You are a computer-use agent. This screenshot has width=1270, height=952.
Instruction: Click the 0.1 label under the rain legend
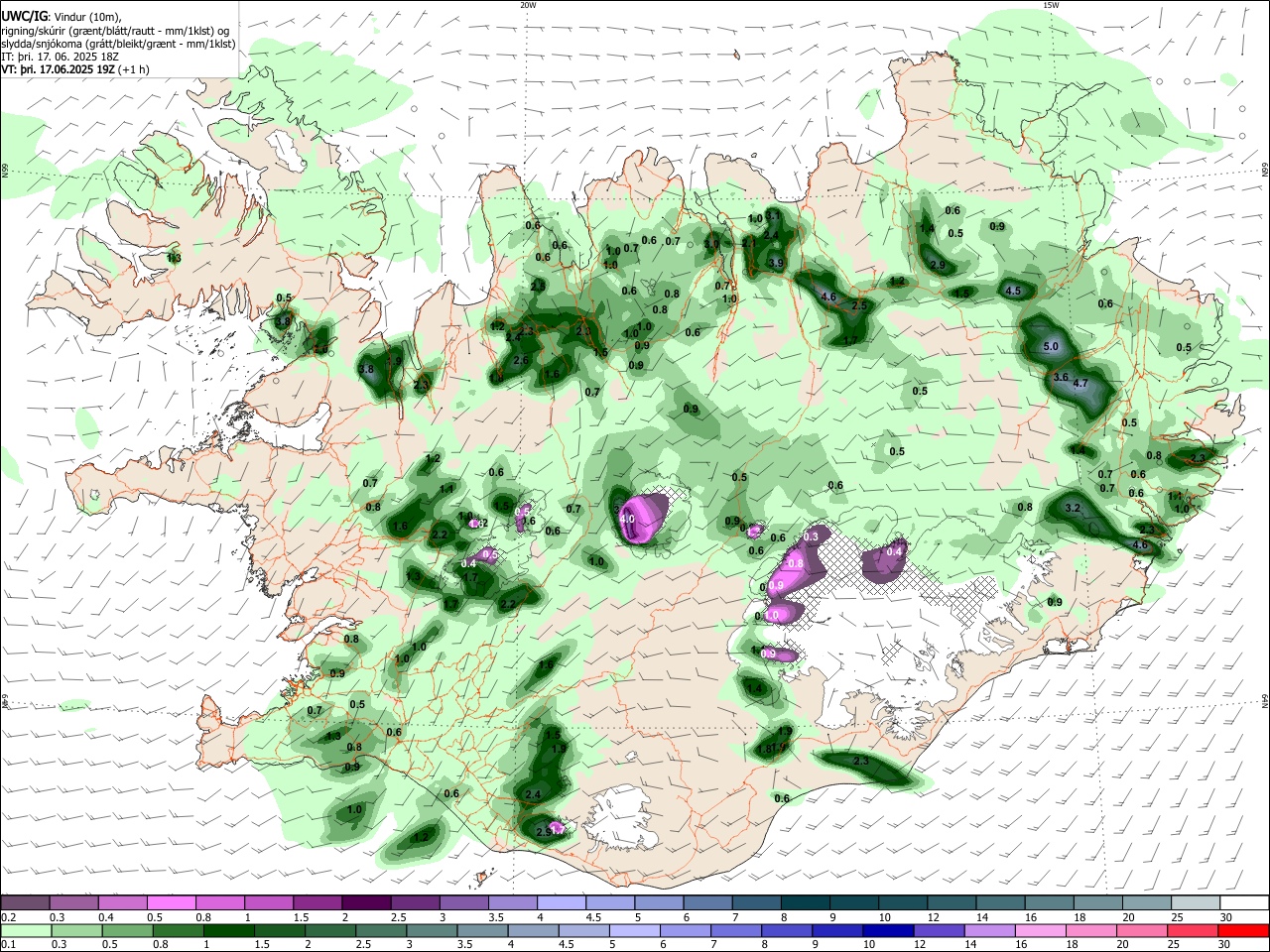8,945
